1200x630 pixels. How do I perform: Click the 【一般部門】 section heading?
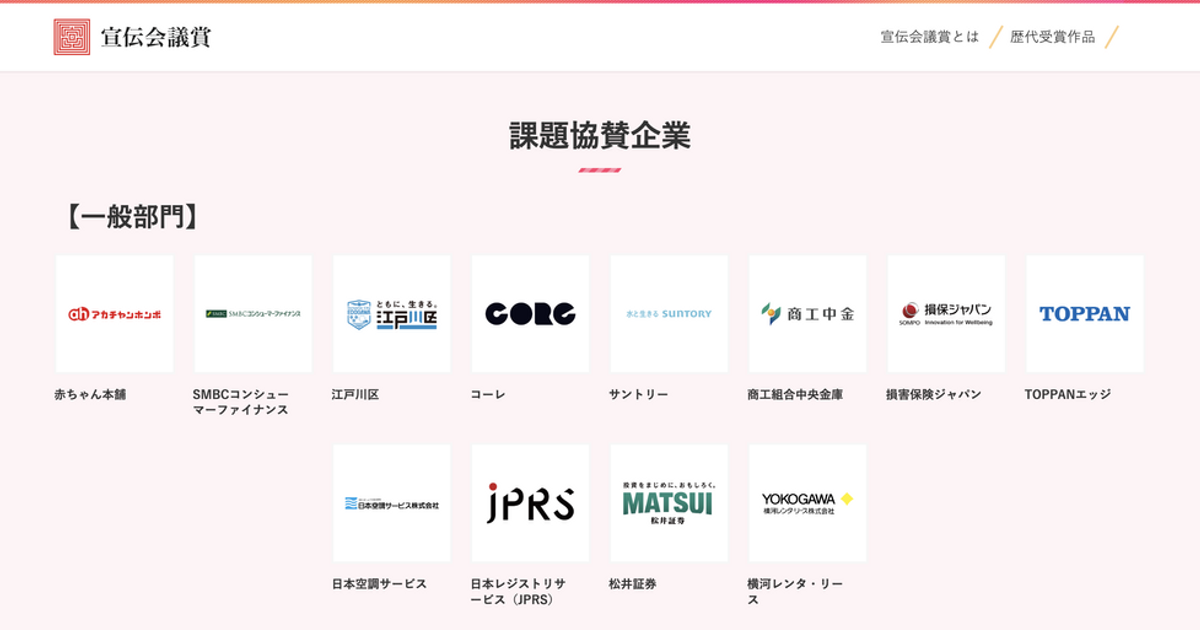[x=131, y=217]
